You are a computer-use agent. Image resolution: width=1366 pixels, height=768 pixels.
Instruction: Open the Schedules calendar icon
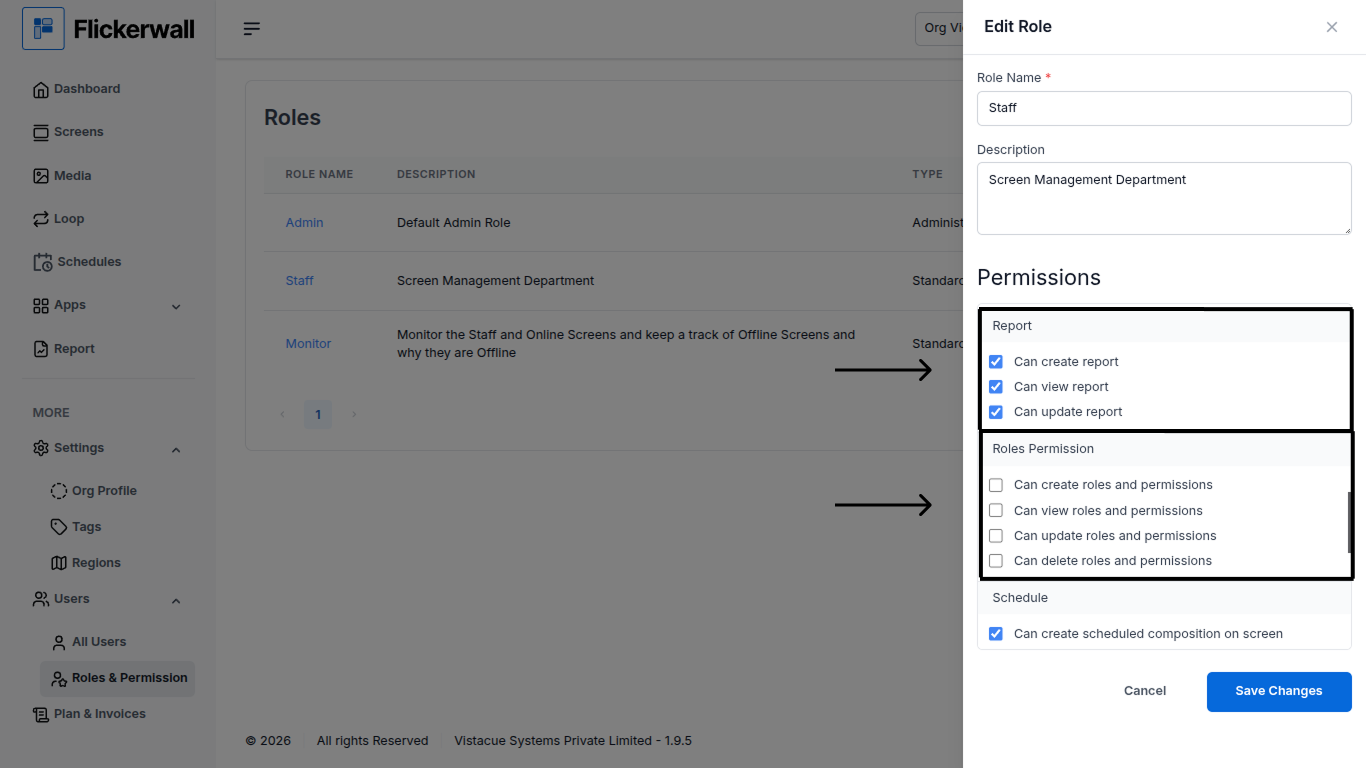[x=43, y=262]
